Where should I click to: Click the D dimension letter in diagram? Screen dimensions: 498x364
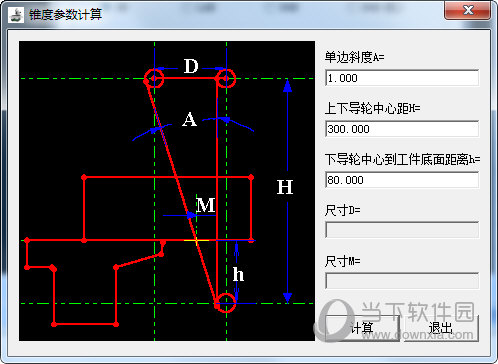pos(191,66)
